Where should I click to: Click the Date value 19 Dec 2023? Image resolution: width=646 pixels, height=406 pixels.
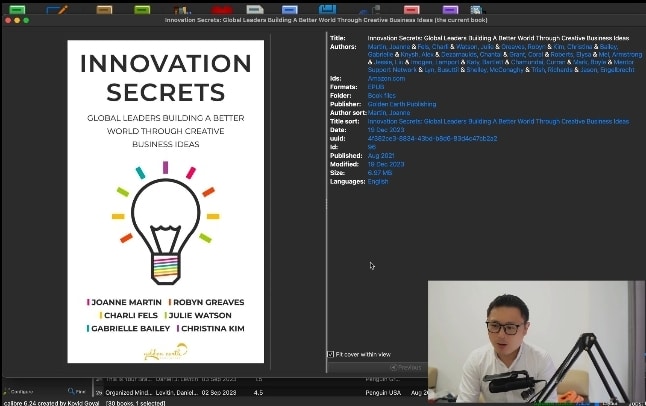click(386, 130)
